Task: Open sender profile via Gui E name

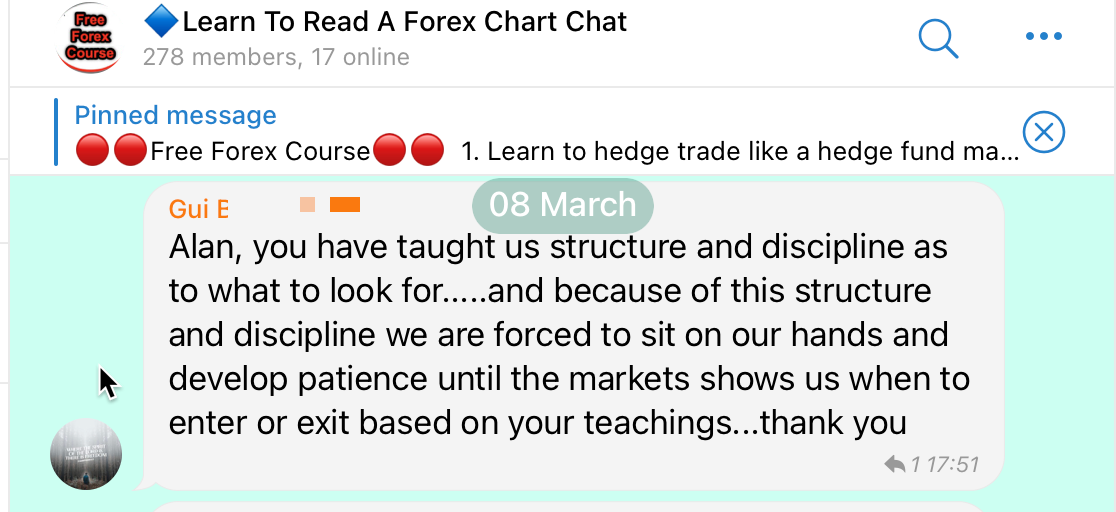Action: (199, 209)
